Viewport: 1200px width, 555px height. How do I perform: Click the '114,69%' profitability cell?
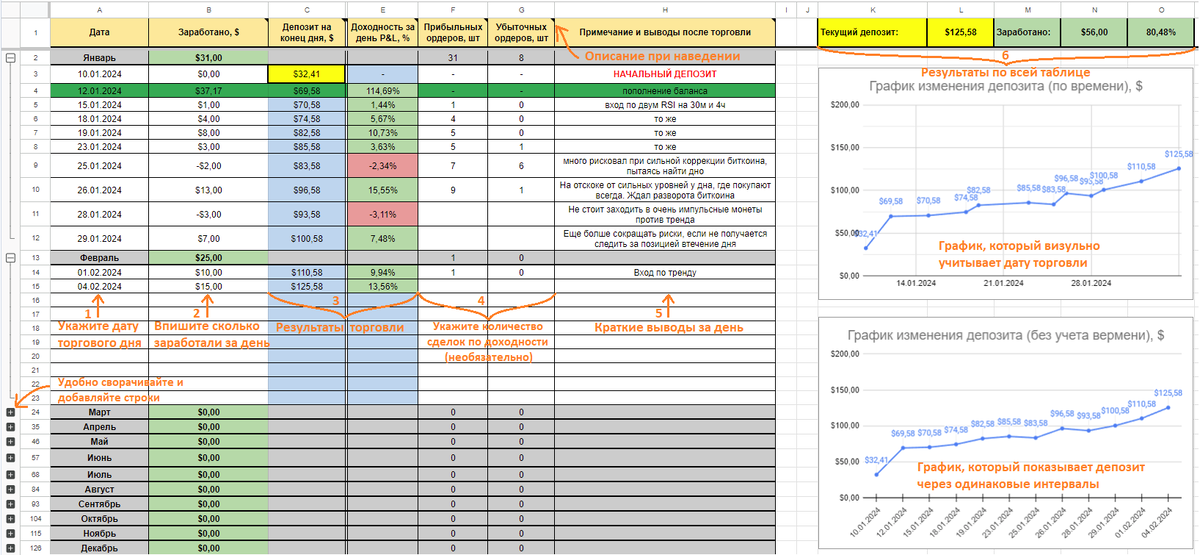381,90
